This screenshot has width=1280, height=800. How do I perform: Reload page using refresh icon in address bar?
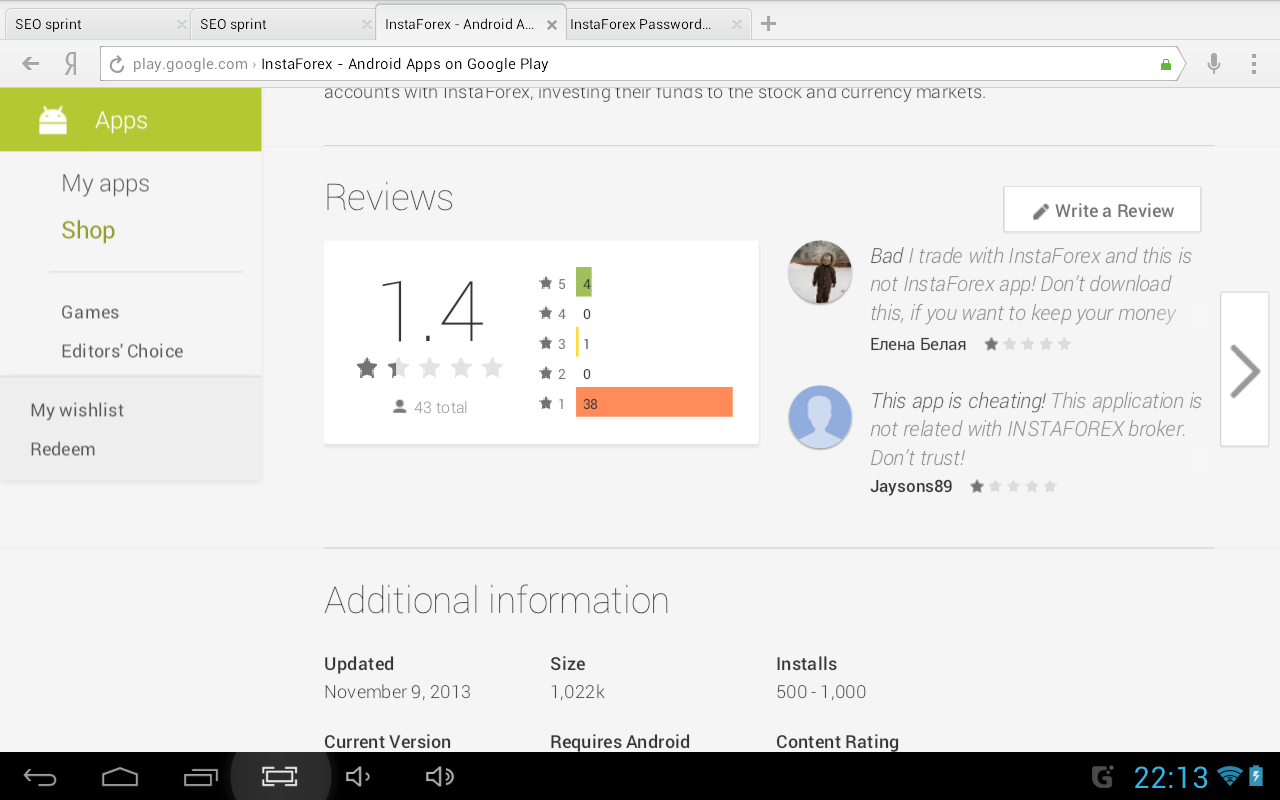(117, 64)
